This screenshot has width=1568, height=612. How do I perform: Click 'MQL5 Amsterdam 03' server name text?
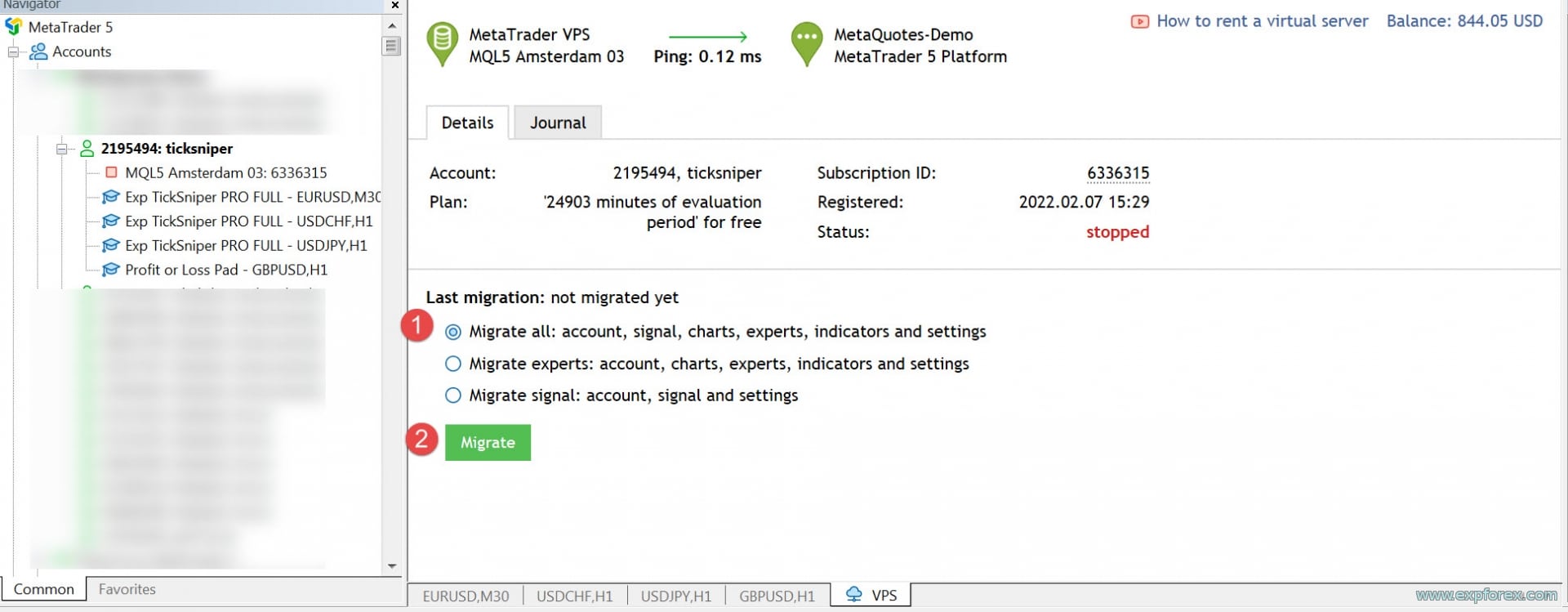[546, 56]
